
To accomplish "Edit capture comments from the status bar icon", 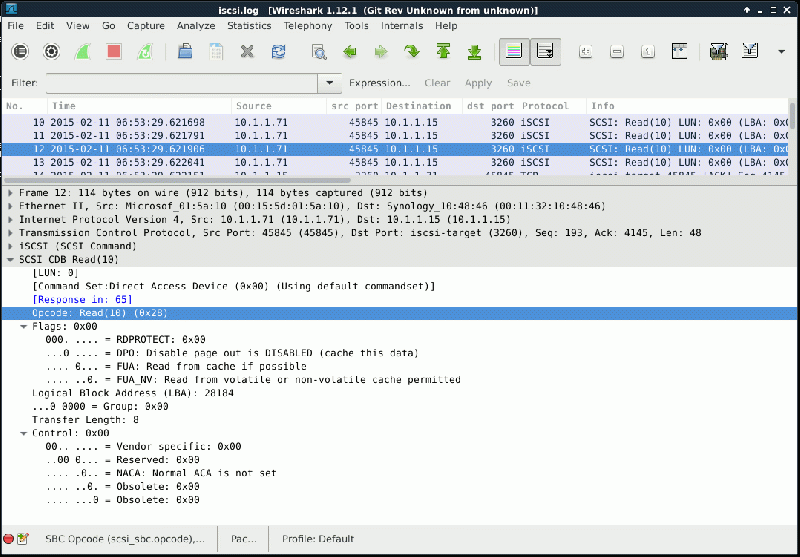I will pos(22,539).
